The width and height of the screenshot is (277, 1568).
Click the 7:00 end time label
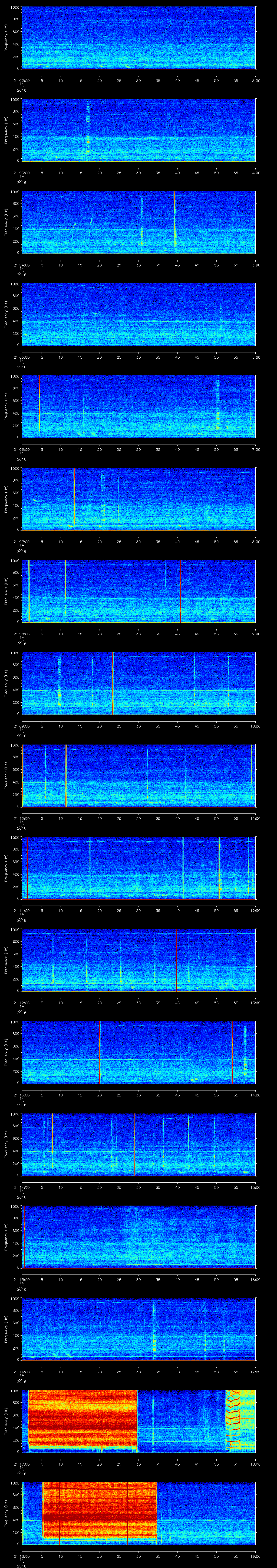[256, 449]
